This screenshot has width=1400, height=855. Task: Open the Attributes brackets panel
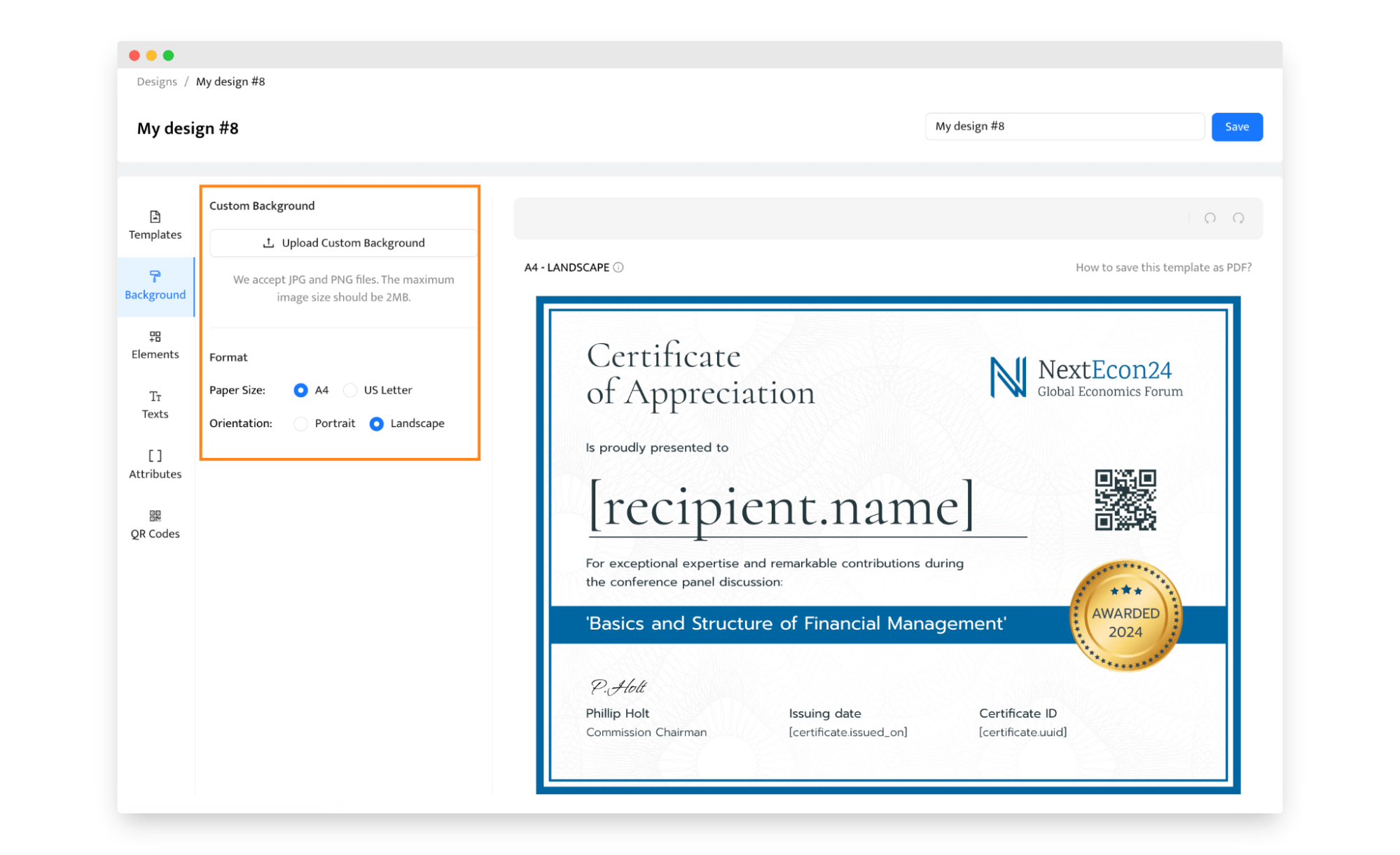155,464
